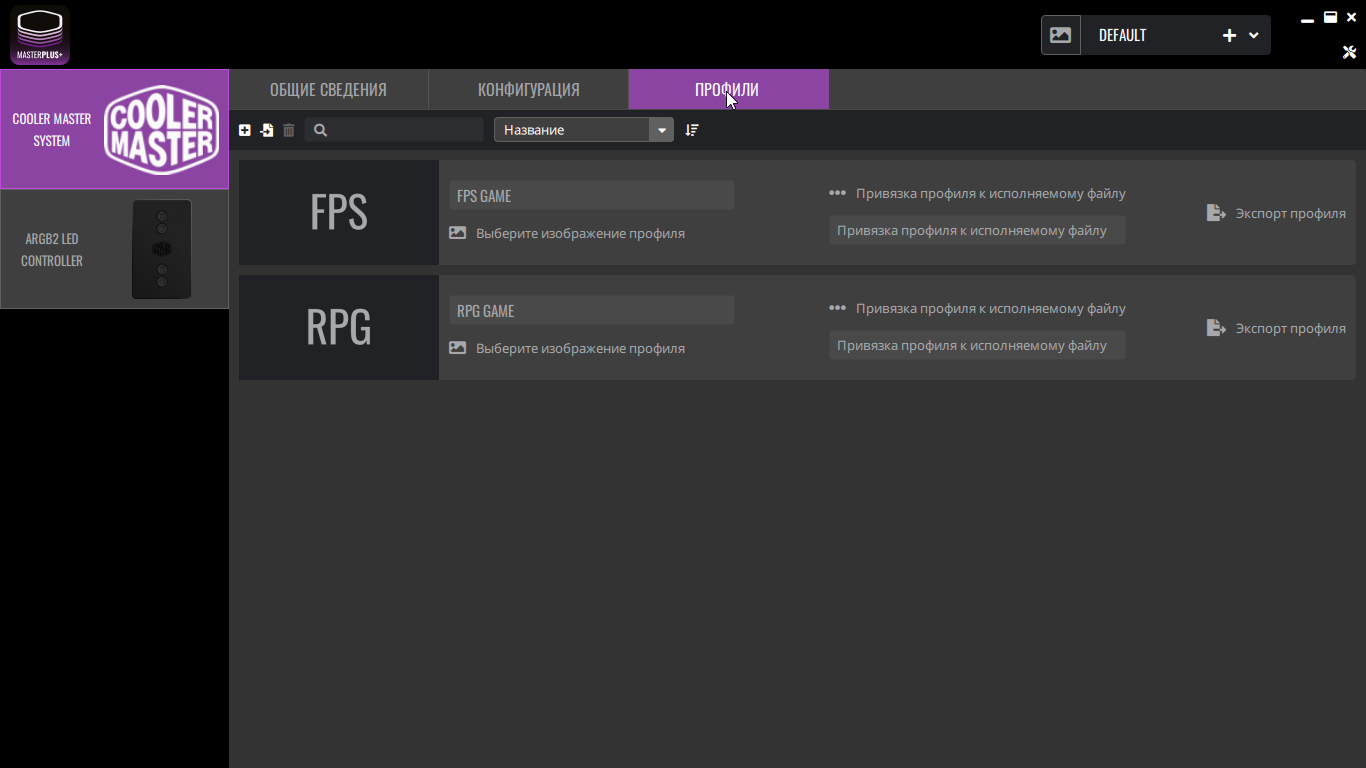Click the export icon for RPG profile
The height and width of the screenshot is (768, 1366).
tap(1217, 328)
